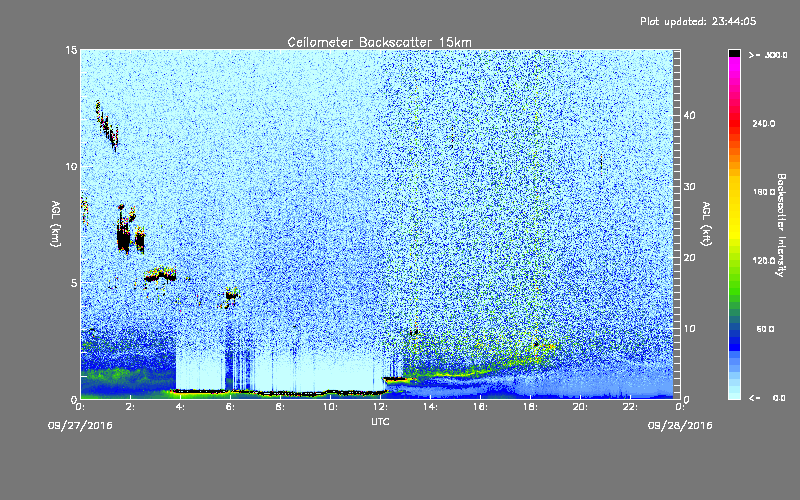
Task: Click the 5 tick on km axis
Action: [74, 283]
